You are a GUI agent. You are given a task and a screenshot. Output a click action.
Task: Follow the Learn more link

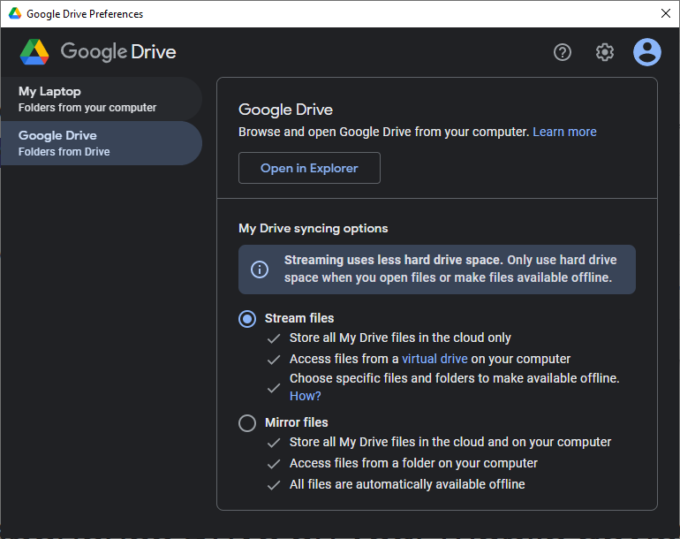[564, 132]
